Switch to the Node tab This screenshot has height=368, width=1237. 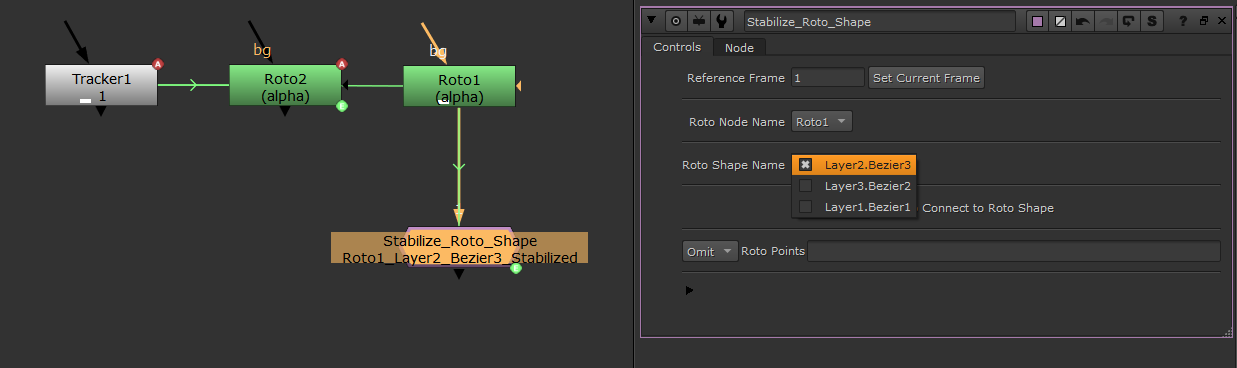(x=739, y=47)
